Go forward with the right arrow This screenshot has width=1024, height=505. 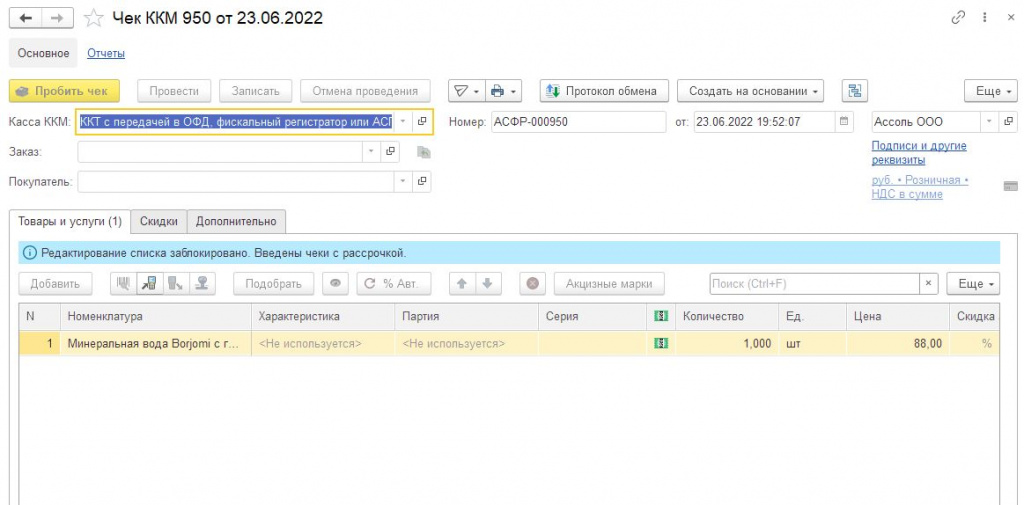57,18
